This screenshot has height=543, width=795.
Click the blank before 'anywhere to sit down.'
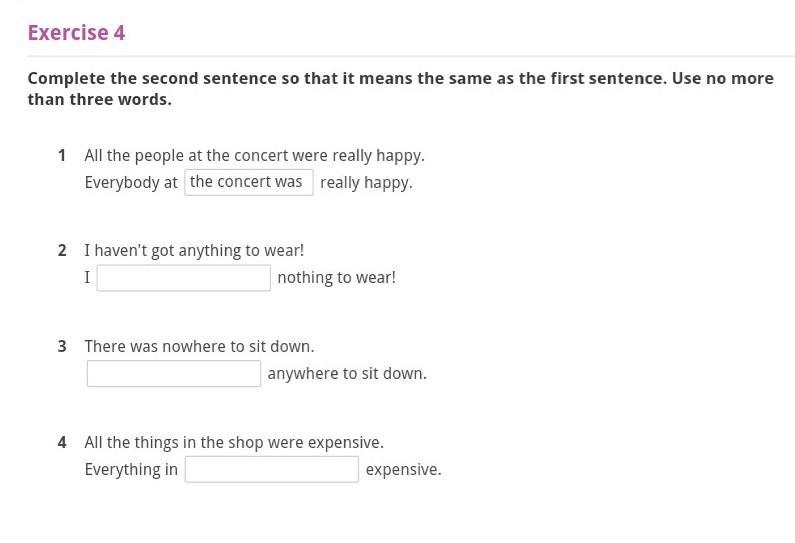174,374
